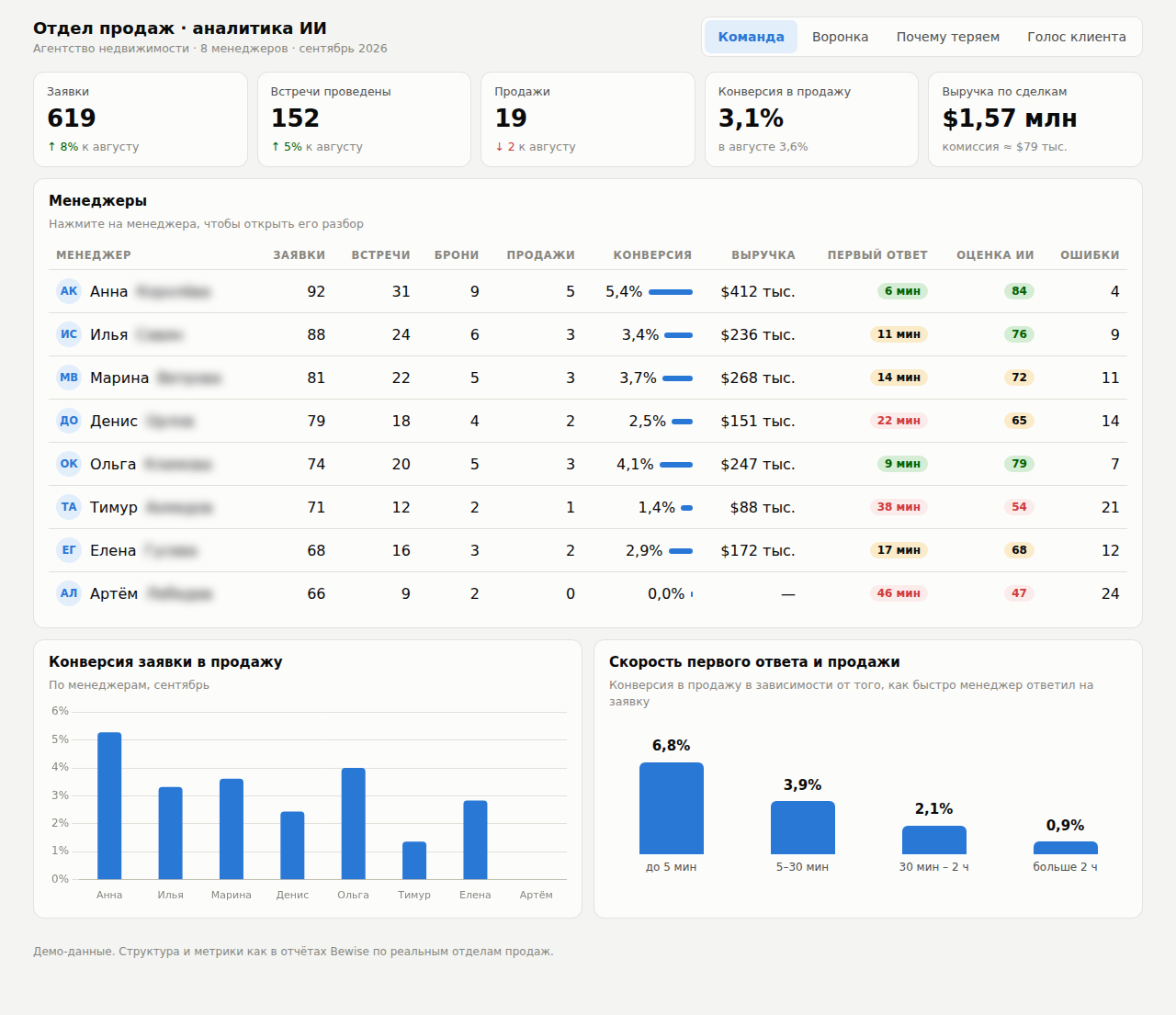Click the 'до 5 мин' 6,8% bar

click(671, 808)
